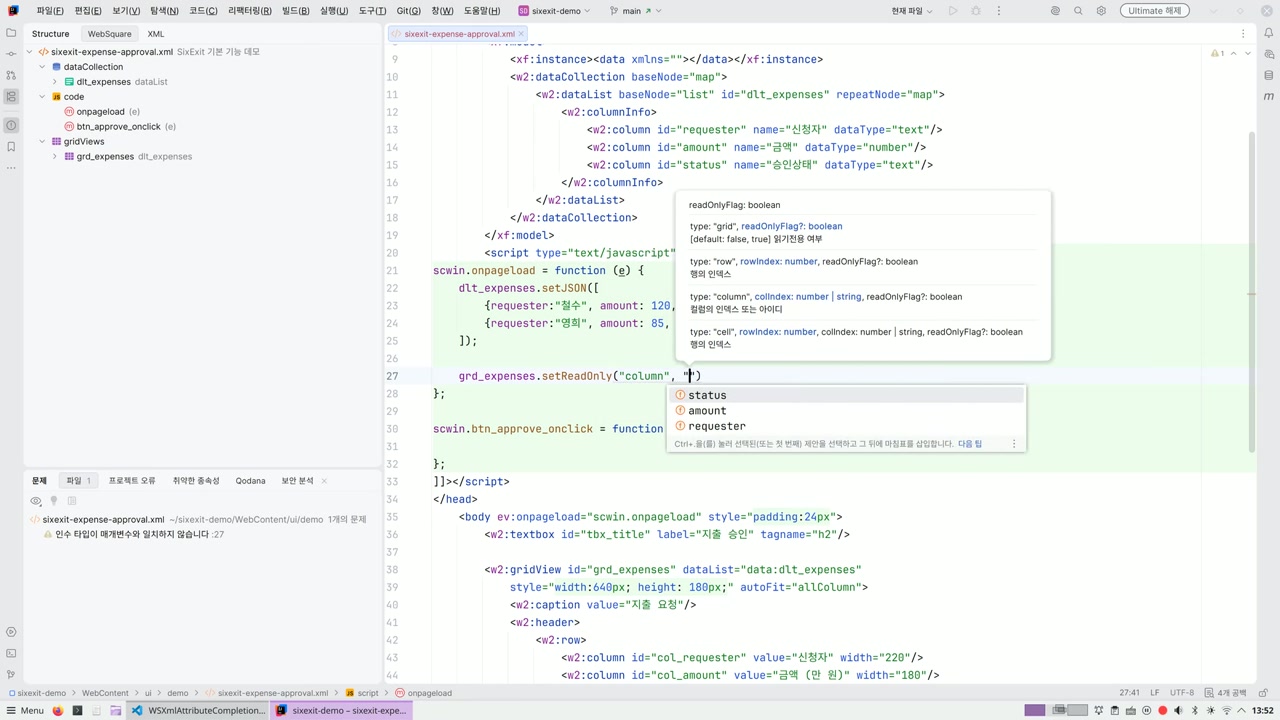Open the 파일 menu

(x=49, y=11)
